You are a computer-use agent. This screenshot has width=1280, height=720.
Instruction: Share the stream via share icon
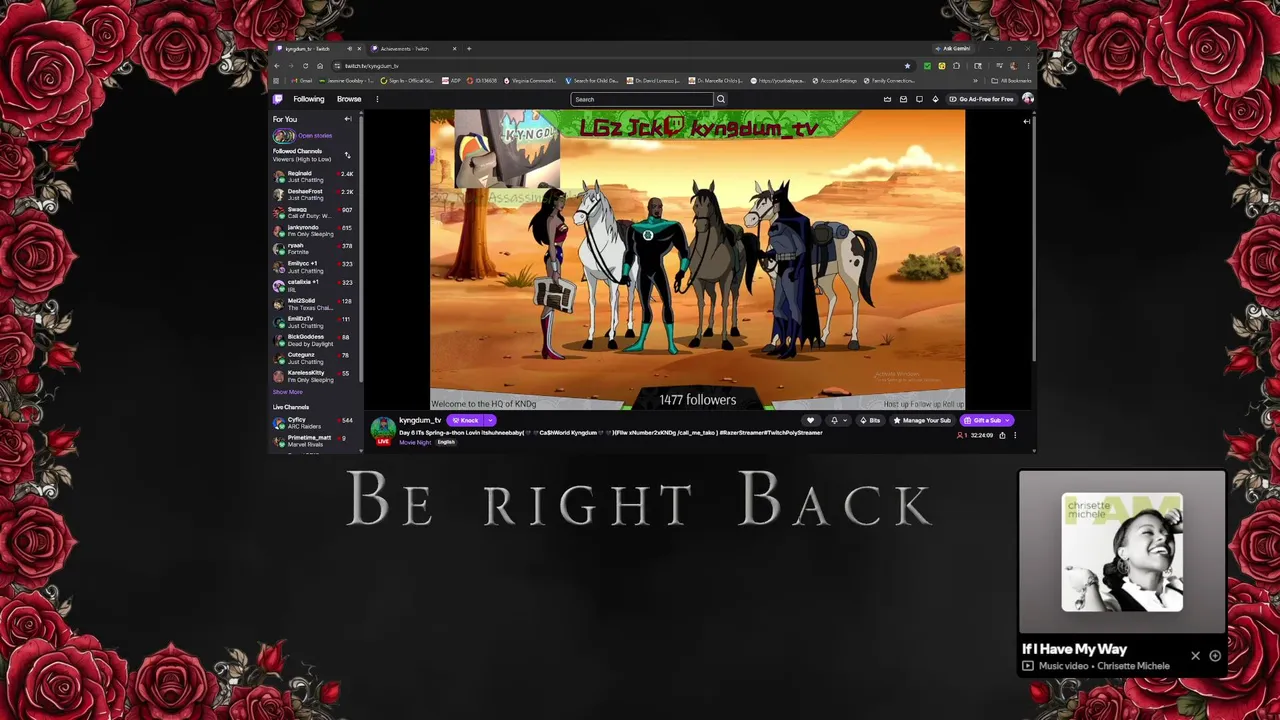(x=1002, y=435)
